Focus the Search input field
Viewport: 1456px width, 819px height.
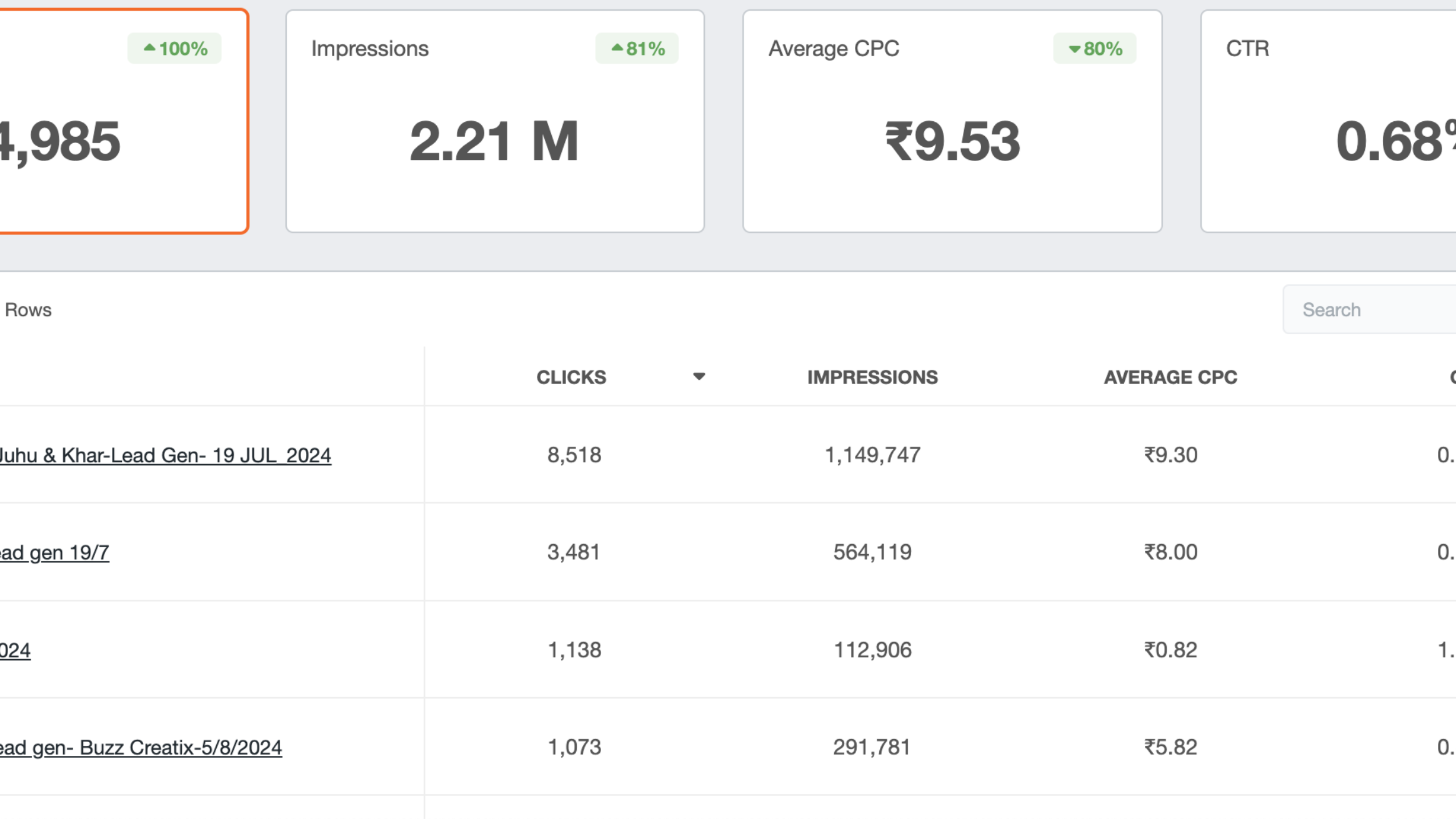coord(1369,309)
